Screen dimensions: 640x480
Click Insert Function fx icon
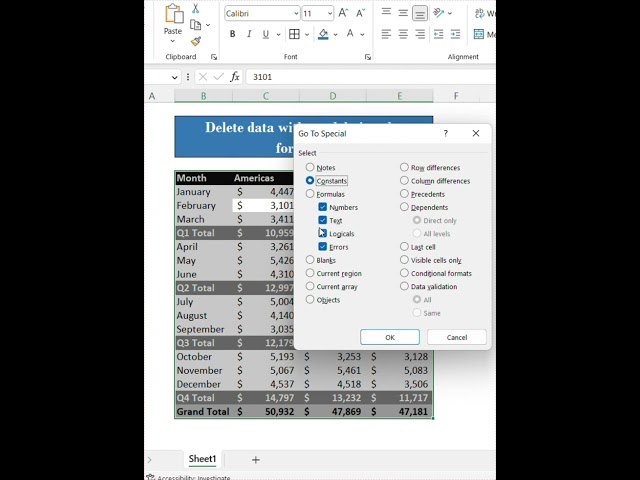pos(234,77)
